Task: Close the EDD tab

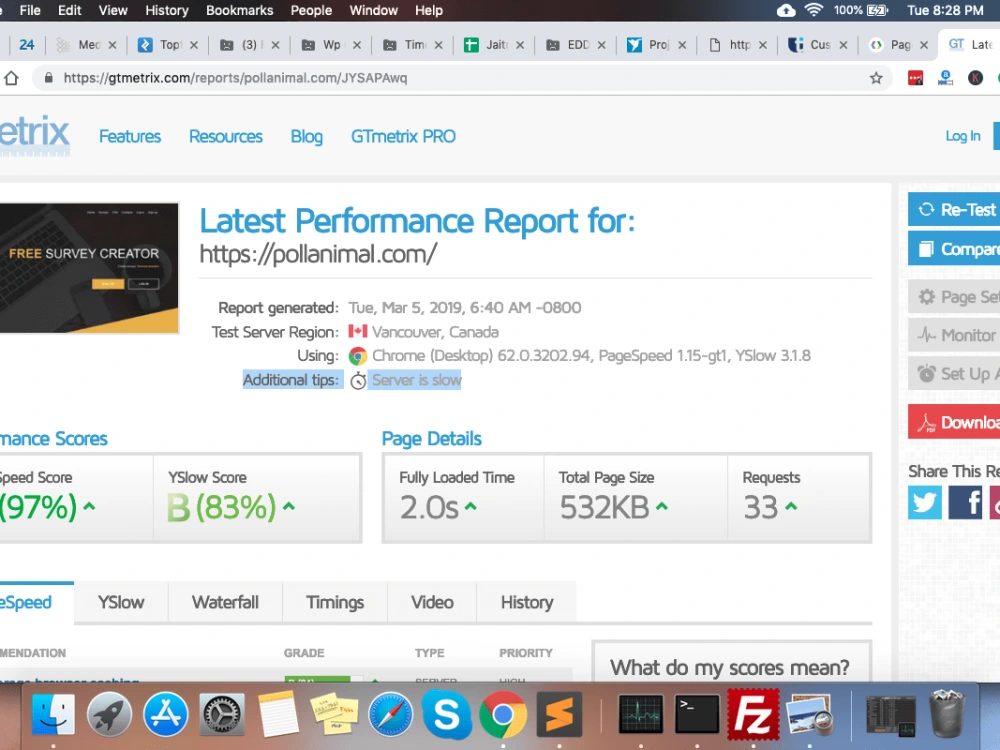Action: (x=601, y=45)
